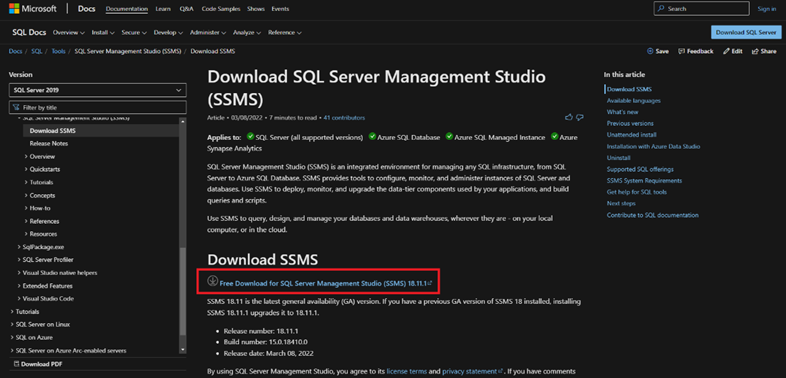Image resolution: width=786 pixels, height=378 pixels.
Task: Click the Feedback icon in the action bar
Action: [681, 51]
